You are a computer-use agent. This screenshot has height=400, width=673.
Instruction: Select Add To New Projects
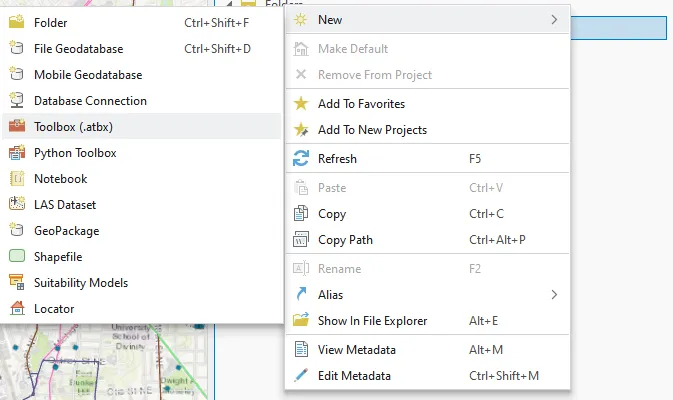click(372, 130)
